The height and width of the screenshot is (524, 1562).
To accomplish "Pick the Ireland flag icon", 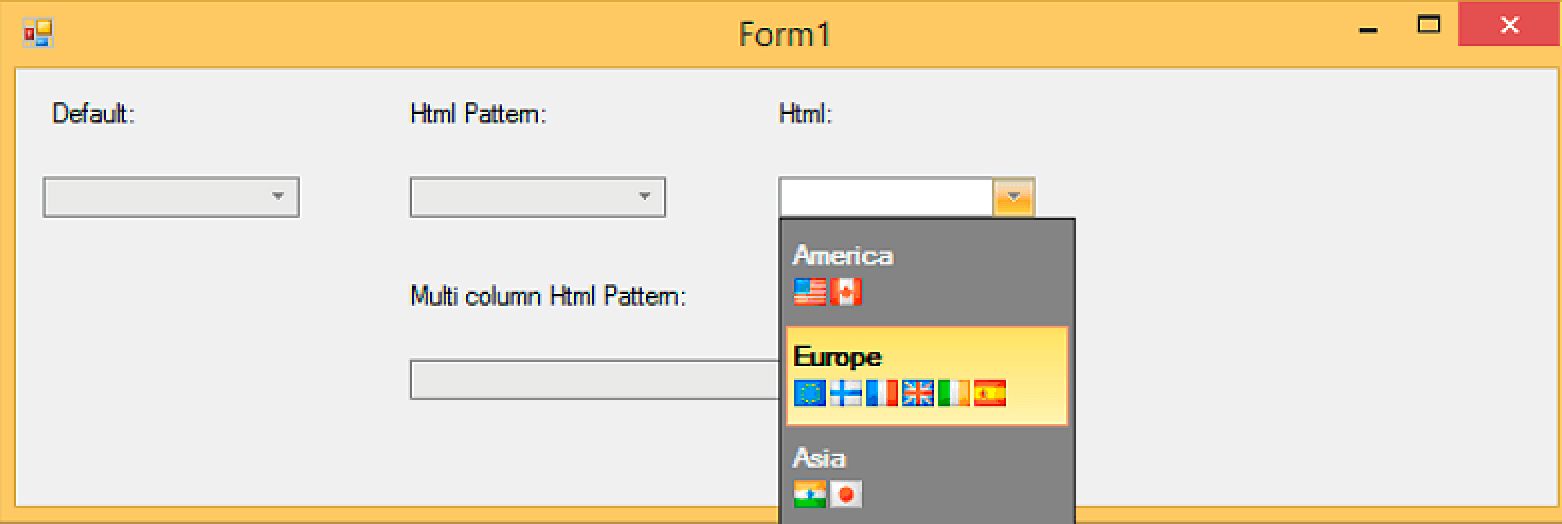I will coord(953,394).
